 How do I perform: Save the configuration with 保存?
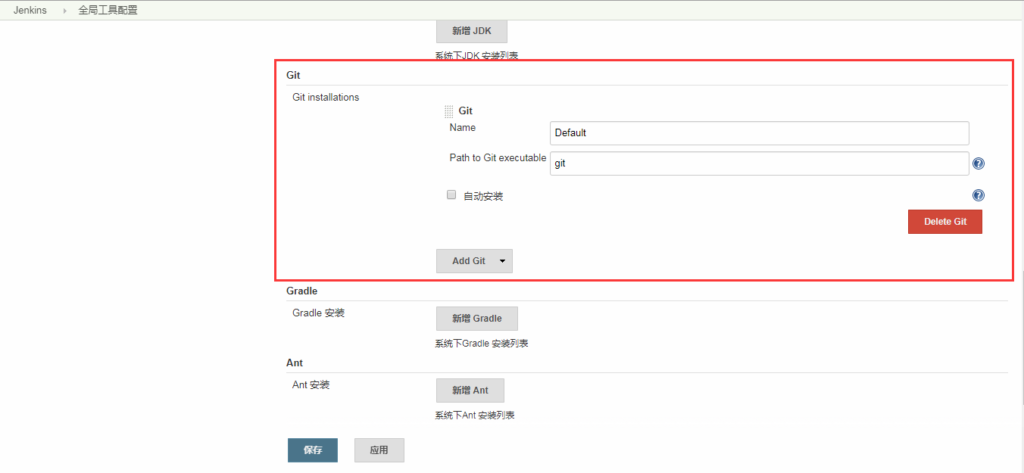pyautogui.click(x=312, y=450)
